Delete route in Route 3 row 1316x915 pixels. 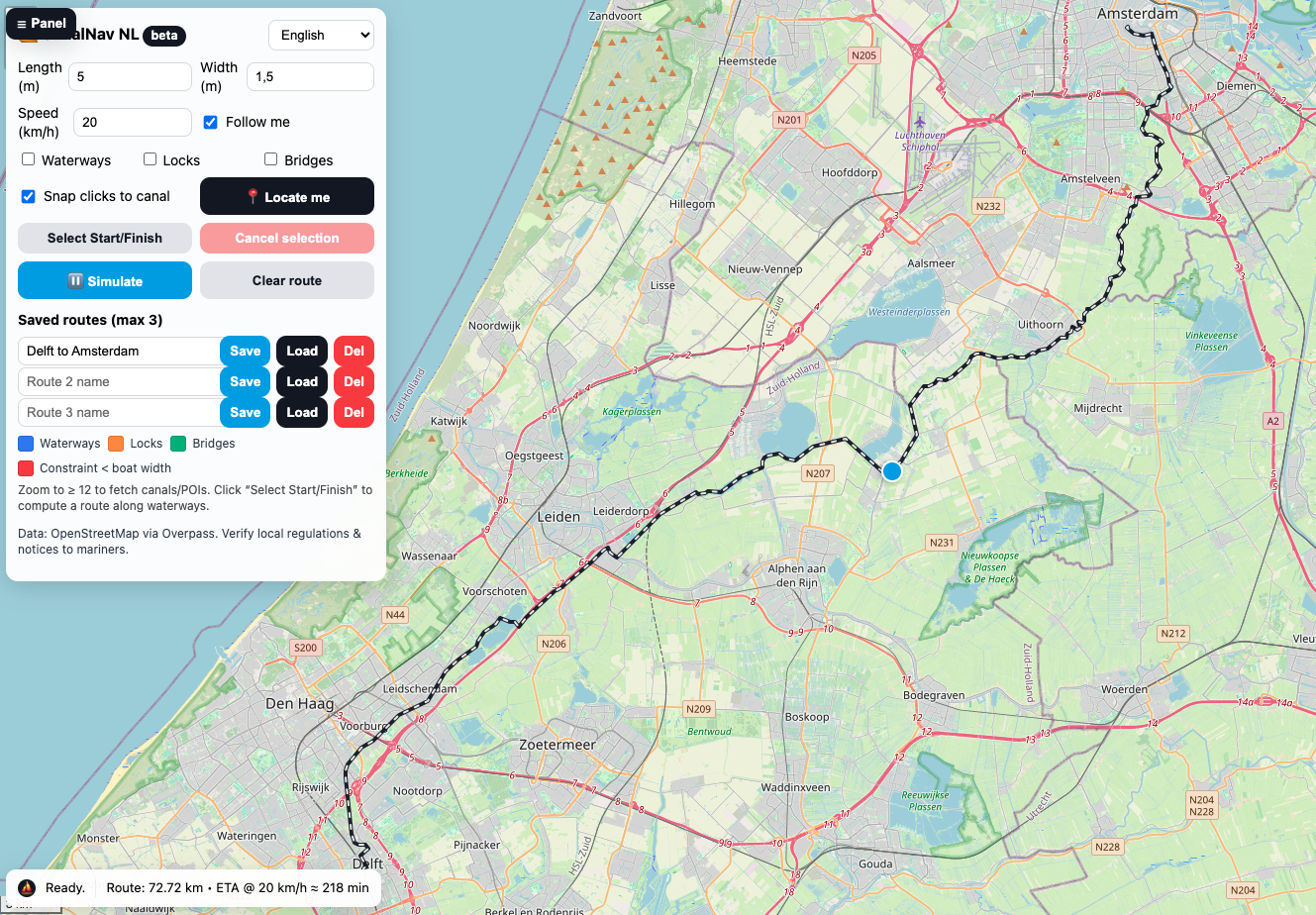[354, 412]
